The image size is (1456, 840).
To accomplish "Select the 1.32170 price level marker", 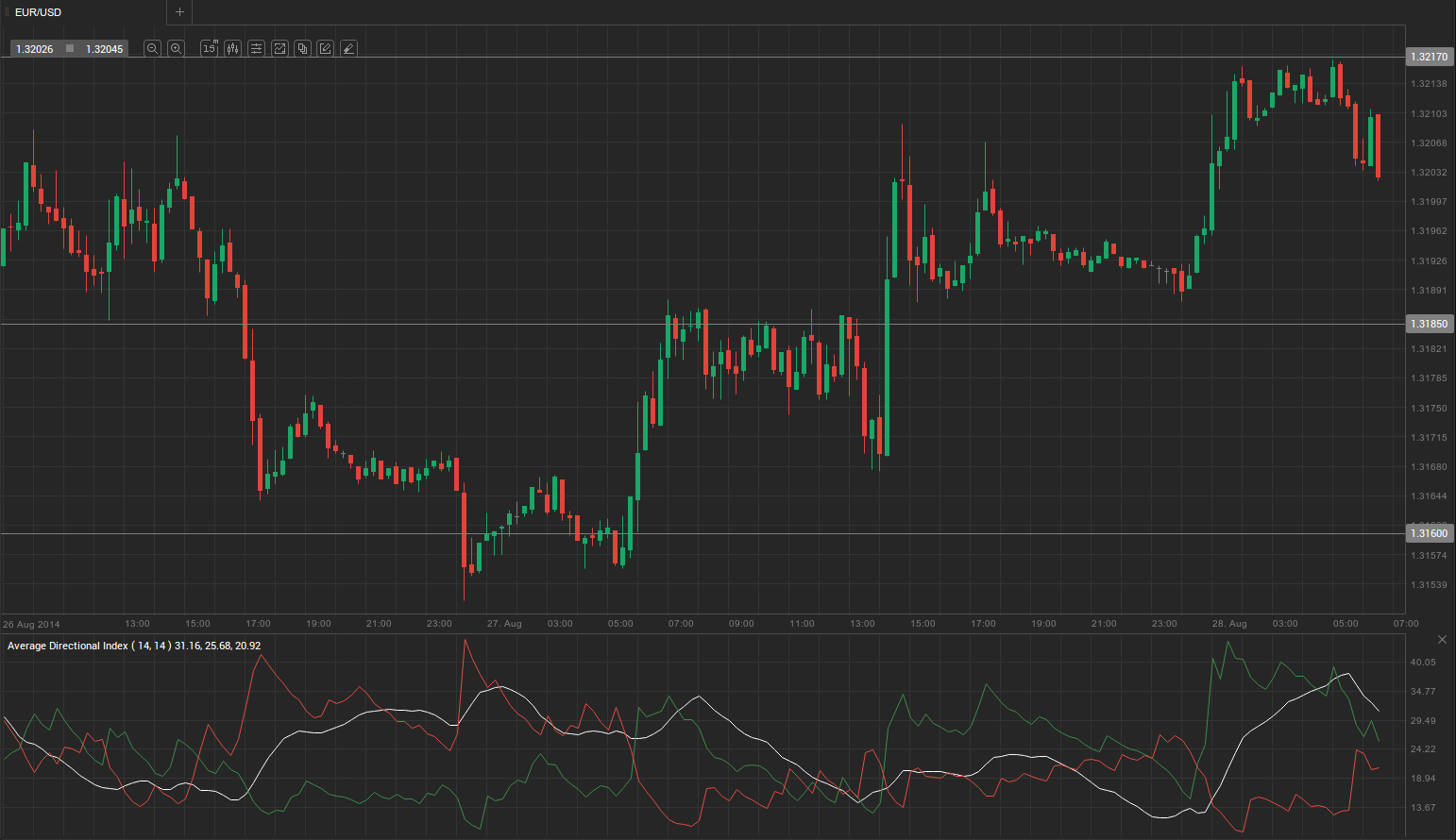I will [x=1429, y=57].
